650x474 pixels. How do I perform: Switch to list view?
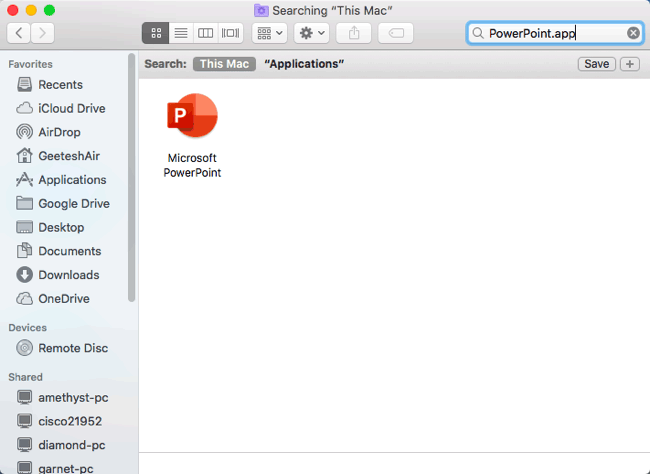point(181,33)
